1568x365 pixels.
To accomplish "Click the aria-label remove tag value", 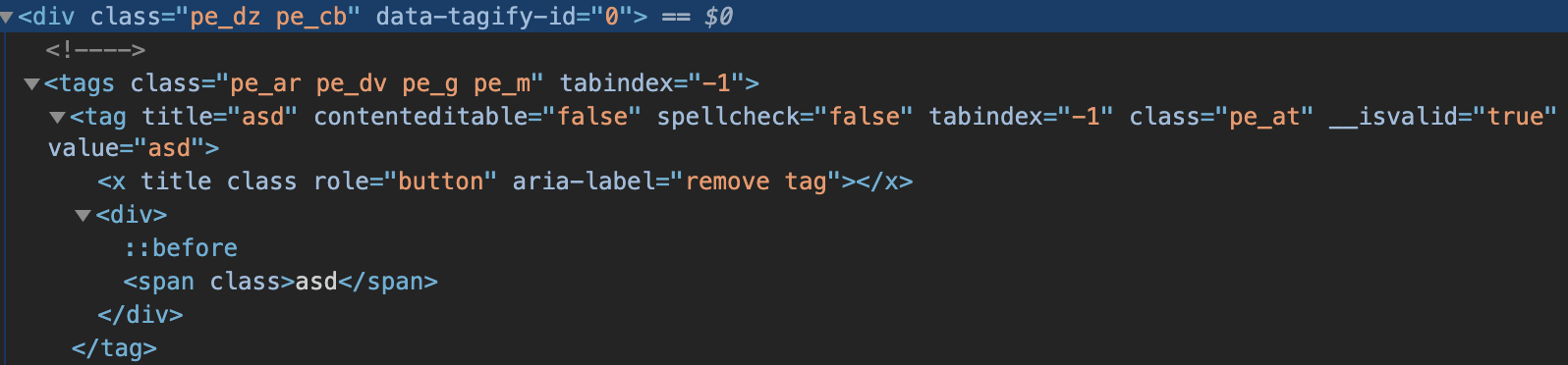I will (x=756, y=182).
